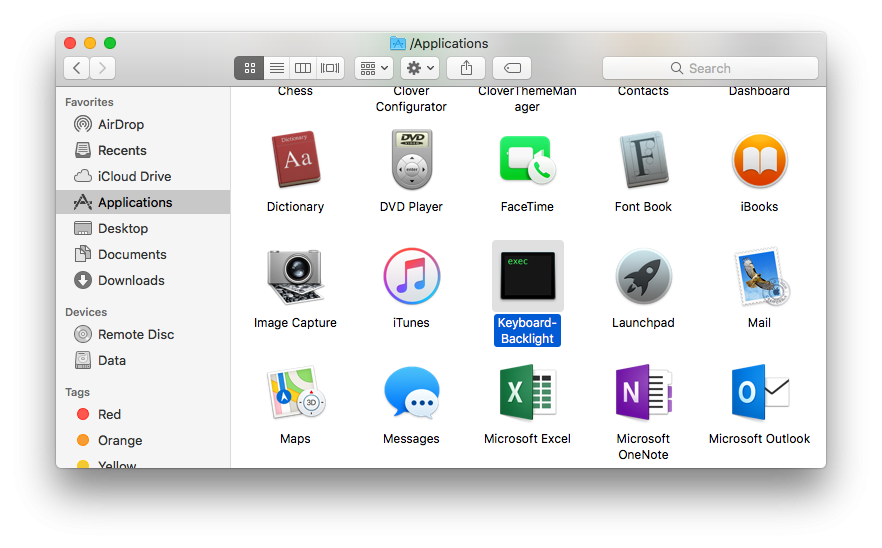Image resolution: width=882 pixels, height=548 pixels.
Task: Click the Share toolbar button
Action: pos(466,68)
